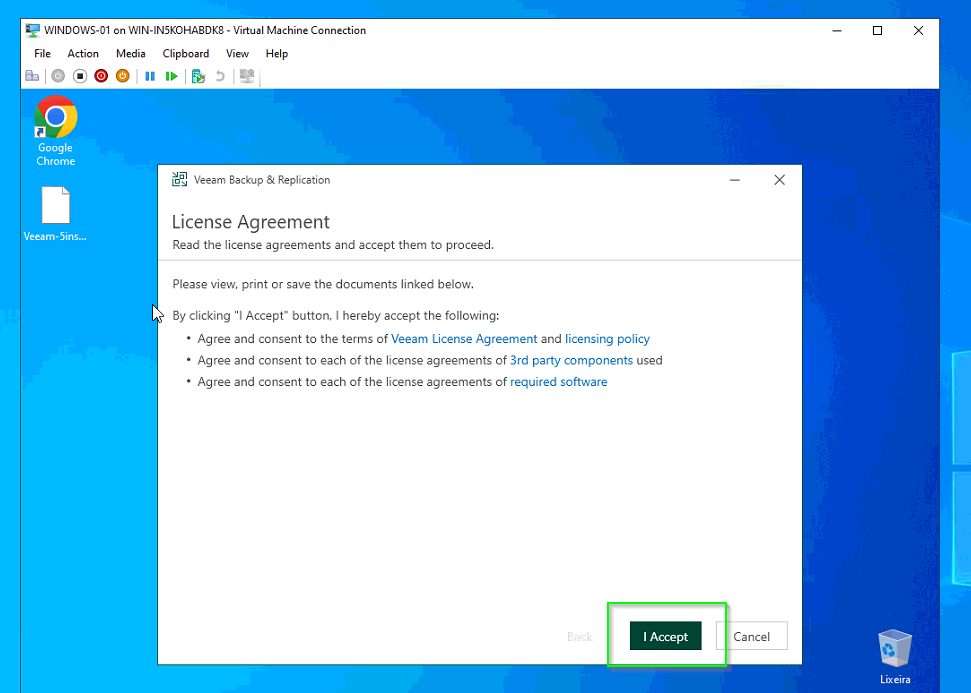Viewport: 971px width, 693px height.
Task: Save VM state with the orange icon
Action: click(x=123, y=76)
